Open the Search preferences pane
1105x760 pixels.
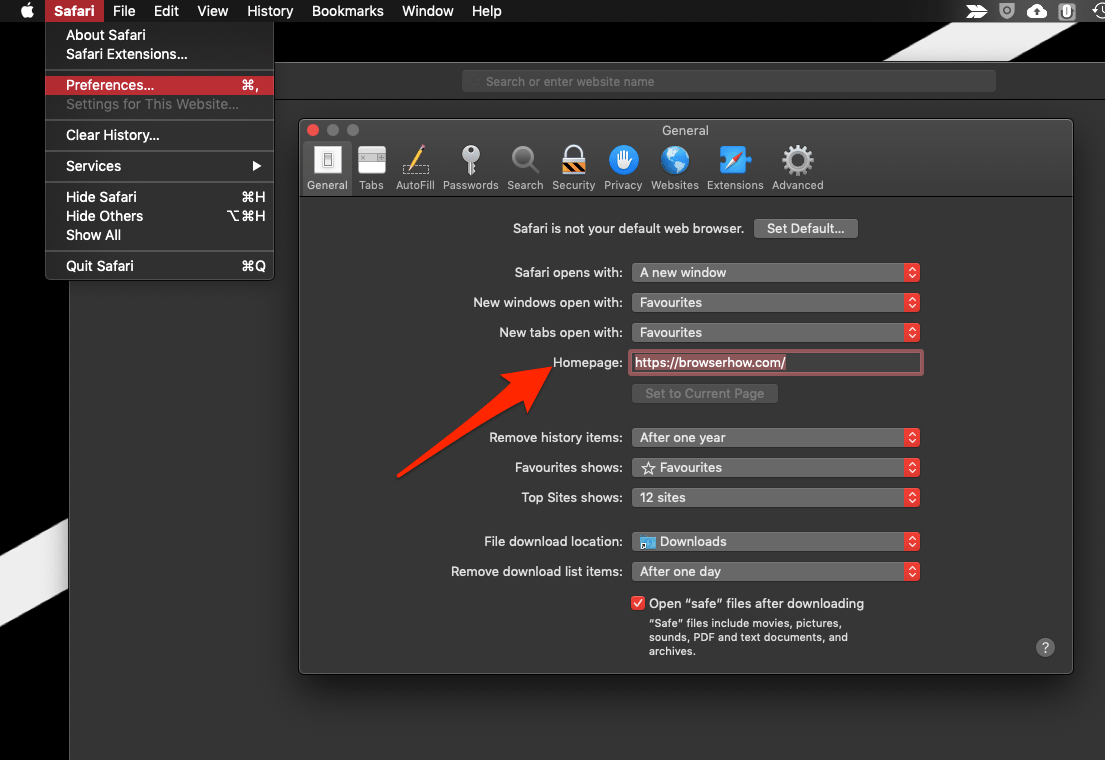(x=525, y=168)
